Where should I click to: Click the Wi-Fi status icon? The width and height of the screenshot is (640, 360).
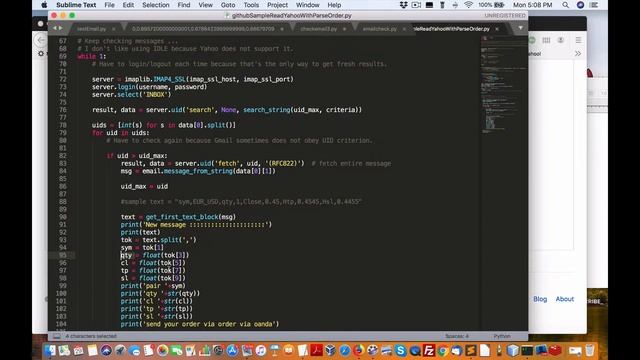click(x=468, y=5)
